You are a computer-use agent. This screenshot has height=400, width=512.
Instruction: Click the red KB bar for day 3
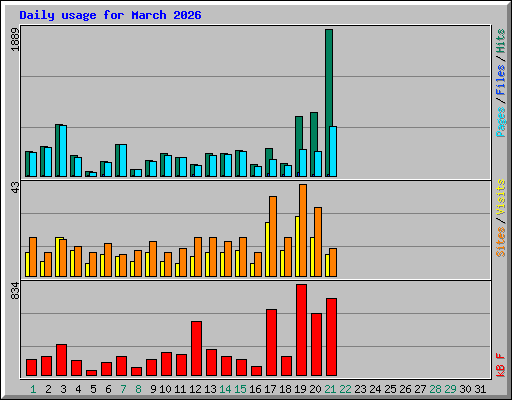pyautogui.click(x=61, y=360)
